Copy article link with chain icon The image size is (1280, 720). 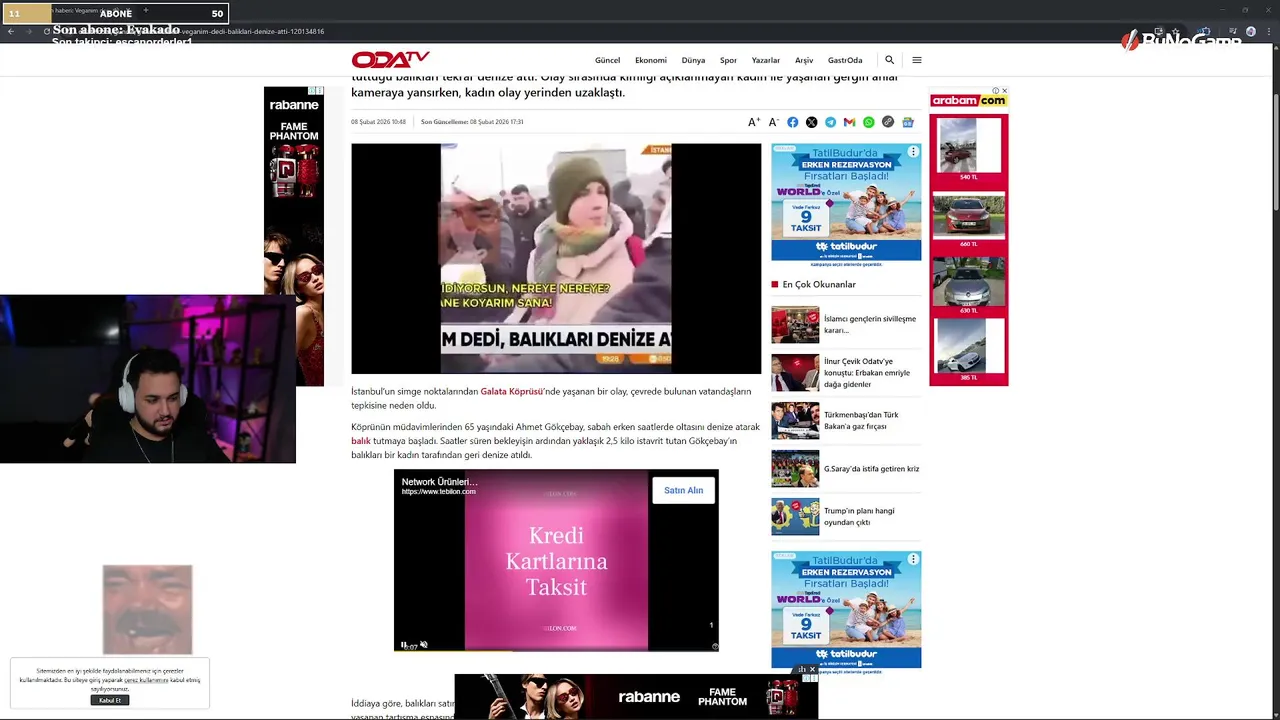[888, 122]
